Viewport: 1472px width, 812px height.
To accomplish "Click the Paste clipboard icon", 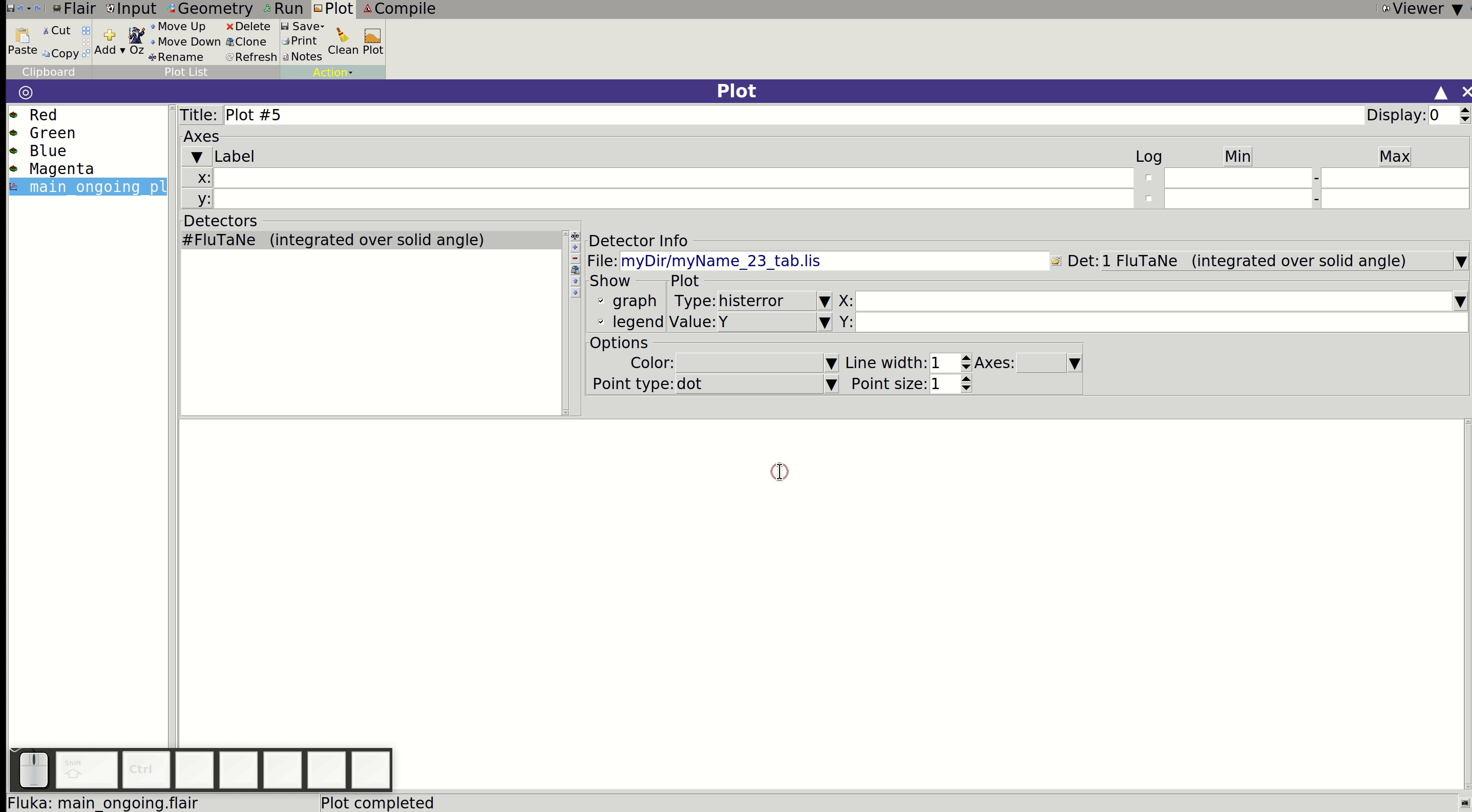I will 23,35.
